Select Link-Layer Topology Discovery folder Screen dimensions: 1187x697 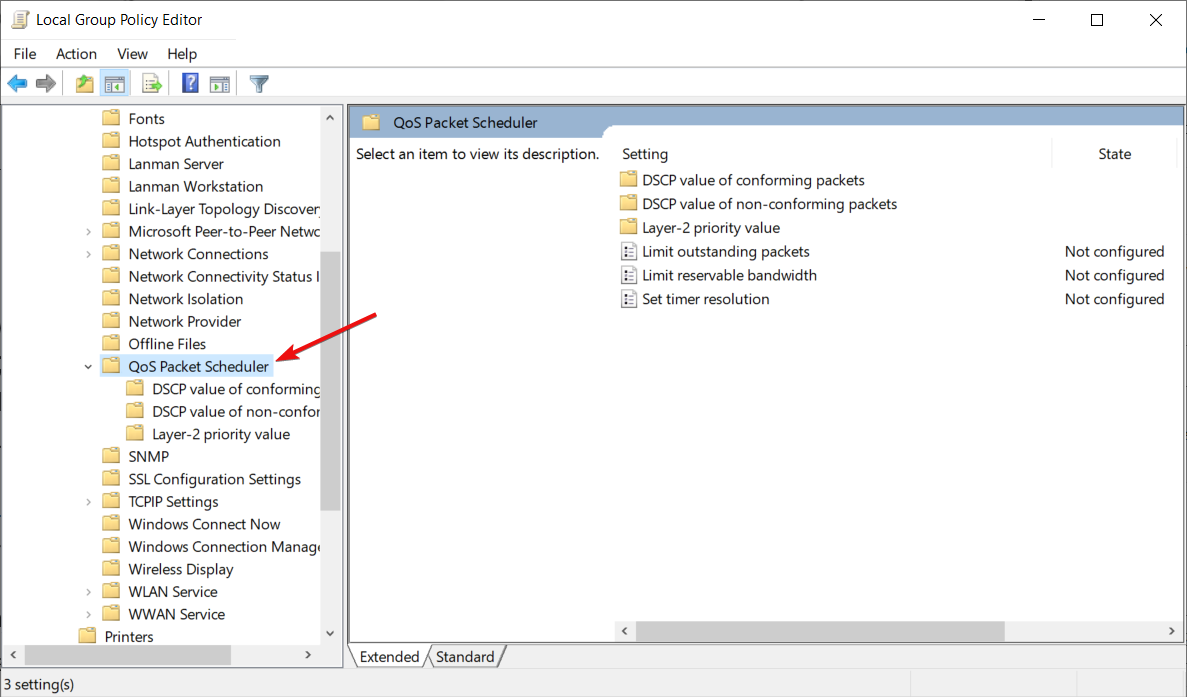pos(223,209)
